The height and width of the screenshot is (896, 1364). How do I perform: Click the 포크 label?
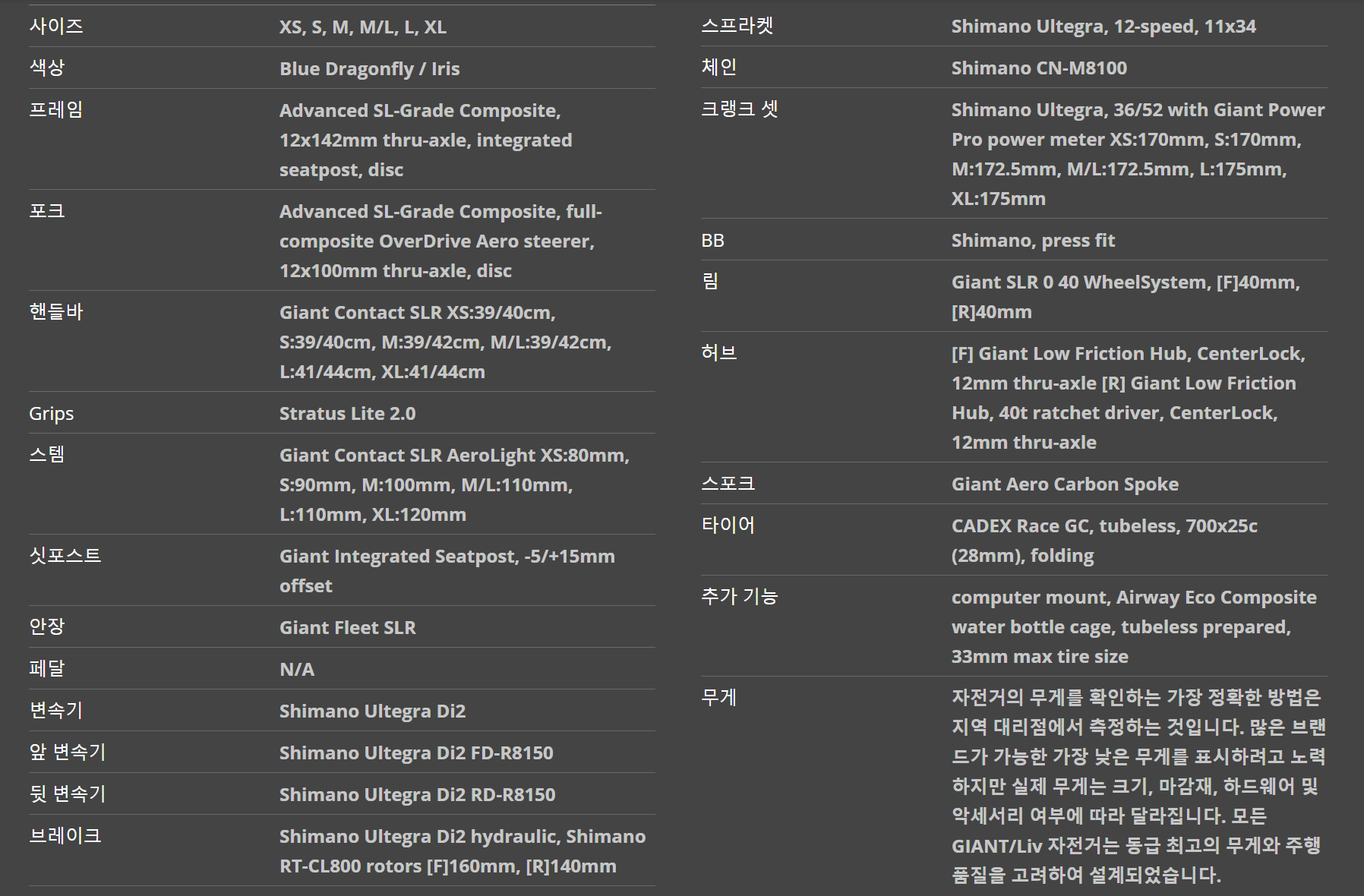47,211
